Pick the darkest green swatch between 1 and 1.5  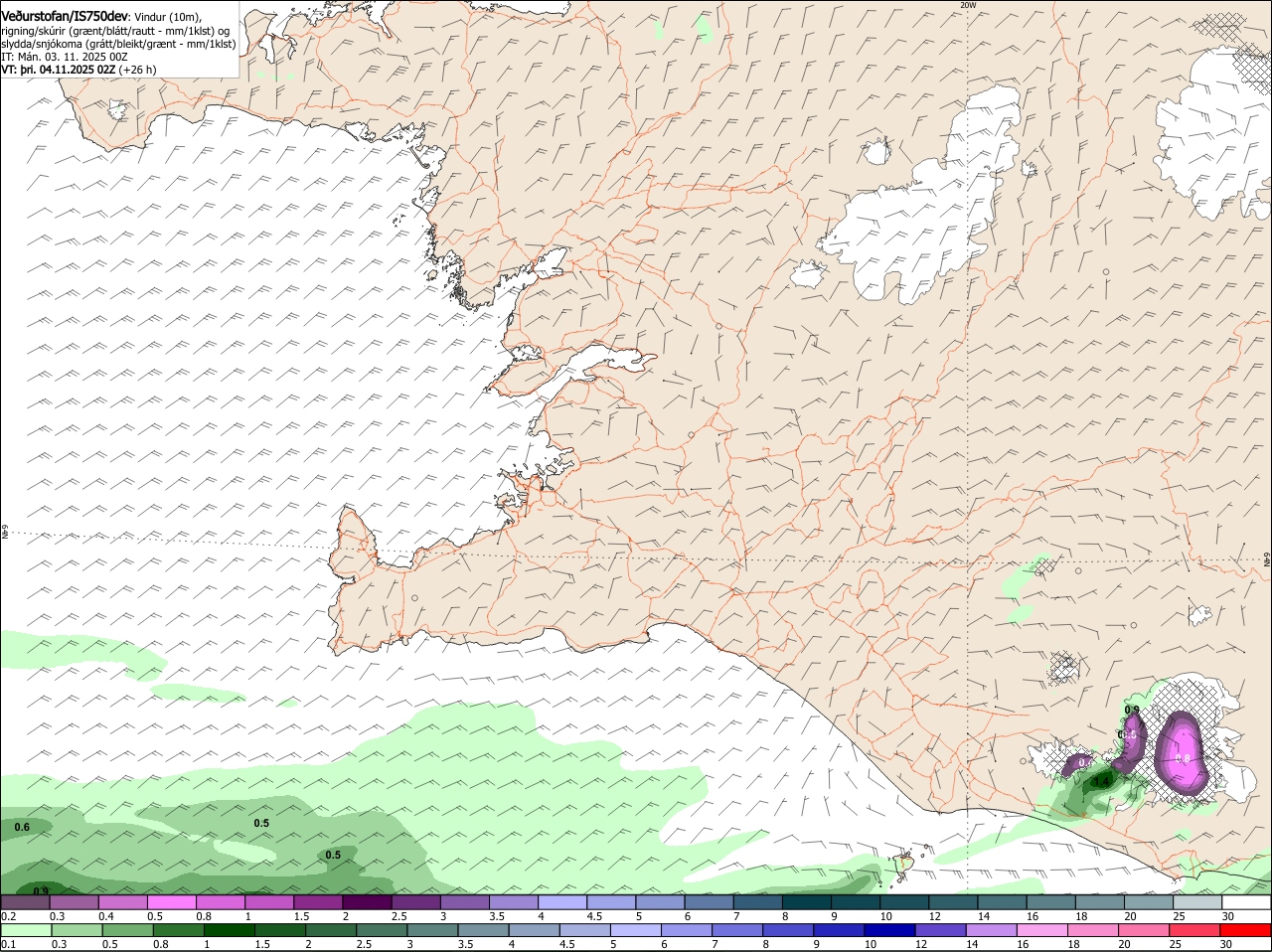coord(229,931)
